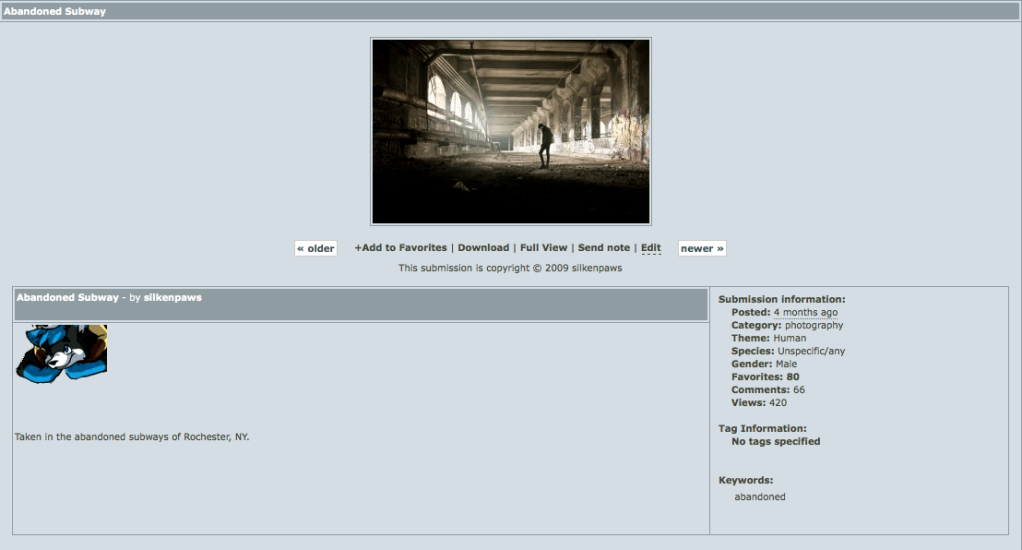Viewport: 1022px width, 550px height.
Task: Add this submission to Favorites
Action: (x=400, y=248)
